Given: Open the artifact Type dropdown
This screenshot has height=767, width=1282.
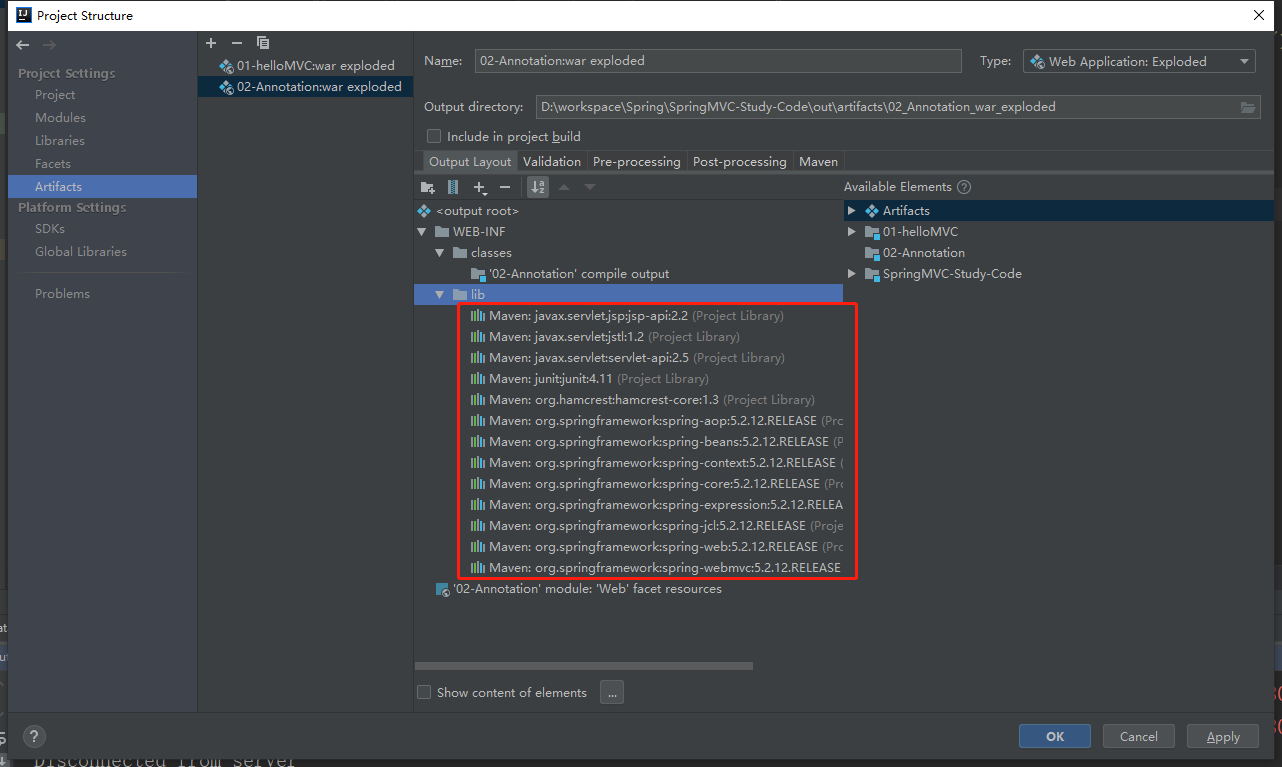Looking at the screenshot, I should [1139, 61].
